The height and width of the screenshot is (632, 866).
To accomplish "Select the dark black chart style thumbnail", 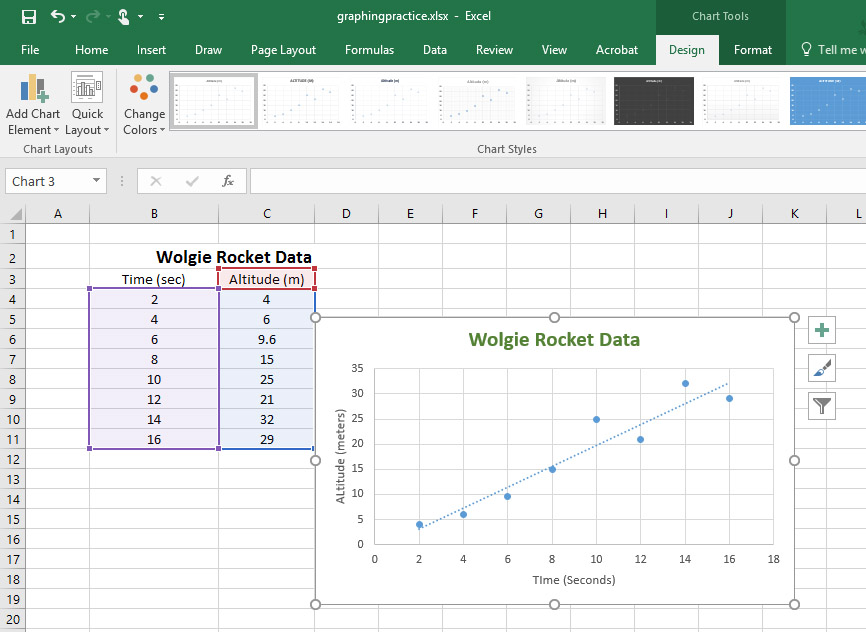I will [x=653, y=100].
